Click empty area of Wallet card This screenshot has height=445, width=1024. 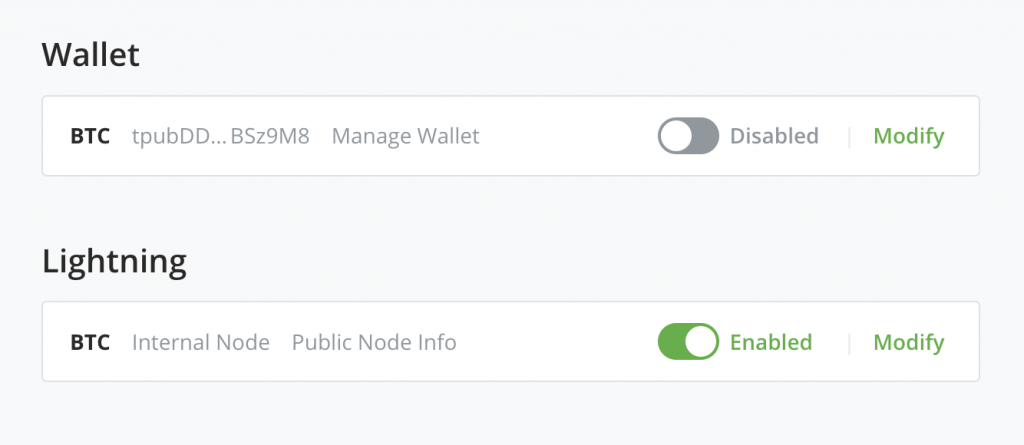point(568,136)
